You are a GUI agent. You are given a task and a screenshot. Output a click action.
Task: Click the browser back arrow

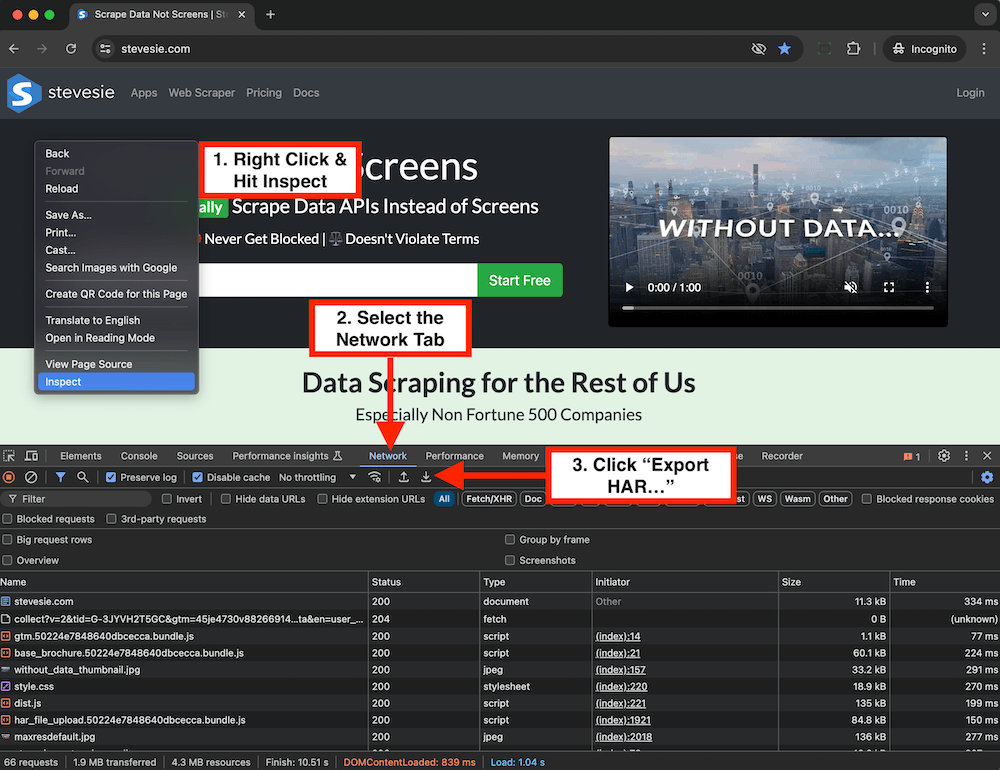14,49
